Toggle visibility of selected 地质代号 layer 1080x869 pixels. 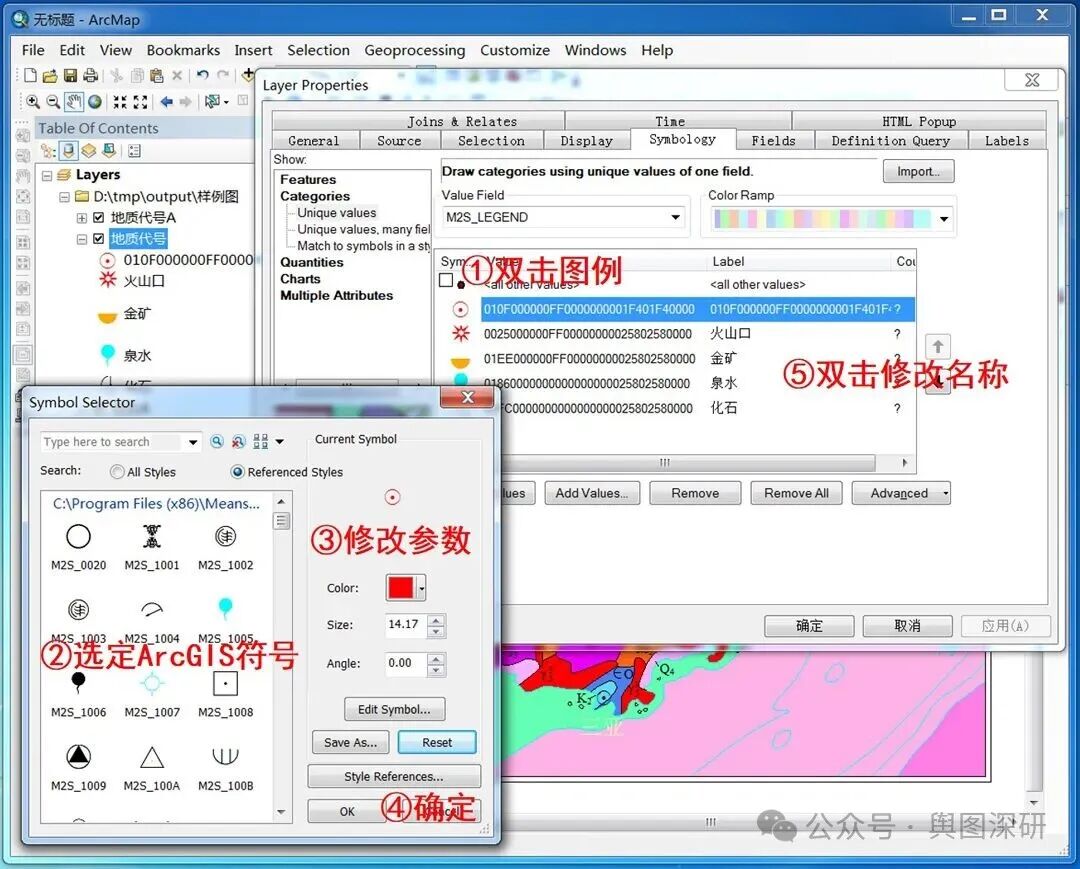98,239
